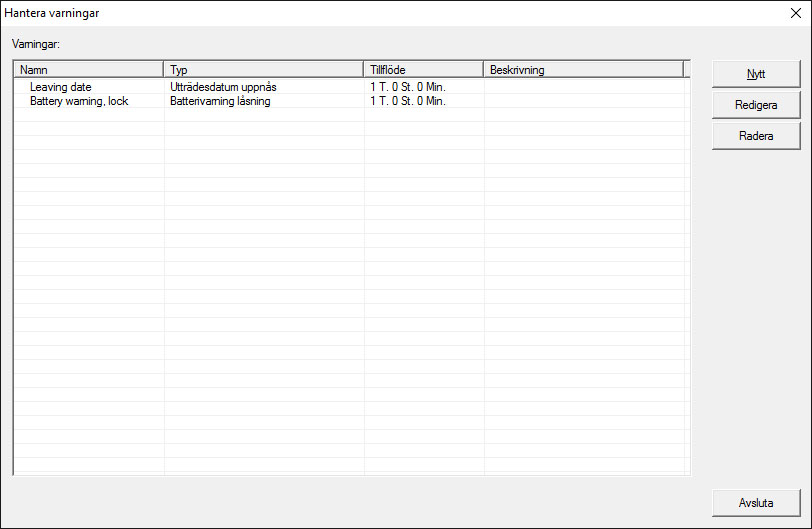The image size is (812, 529).
Task: Select the 'Leaving date' warning row
Action: (x=61, y=87)
